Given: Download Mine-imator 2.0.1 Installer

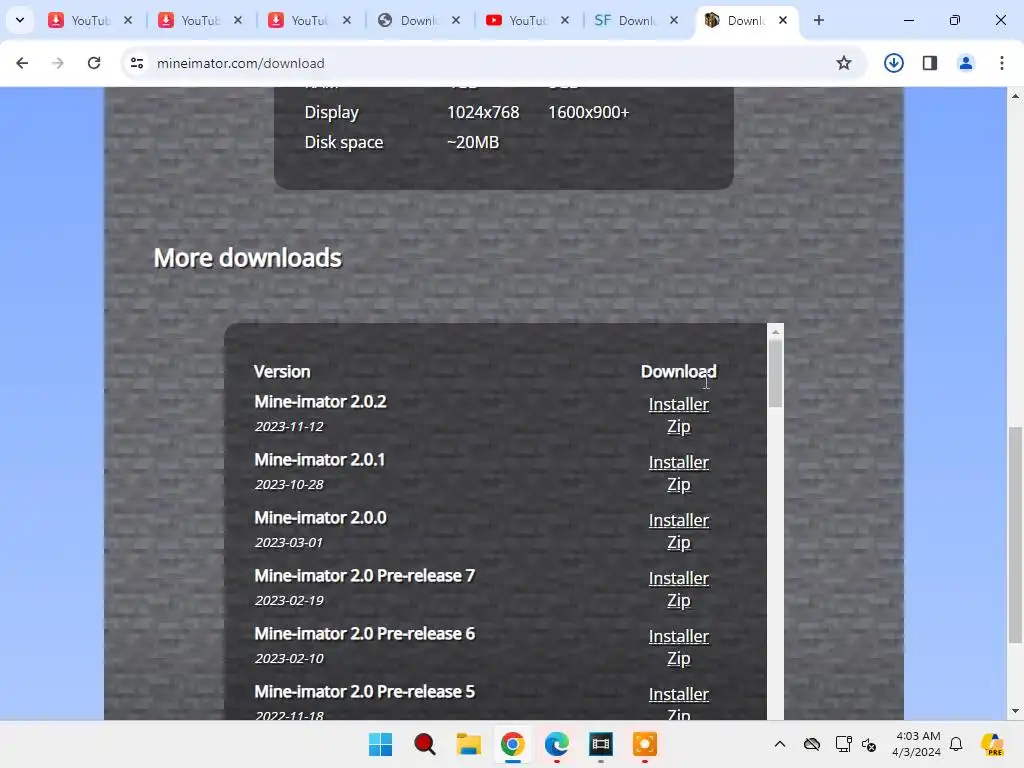Looking at the screenshot, I should click(679, 462).
